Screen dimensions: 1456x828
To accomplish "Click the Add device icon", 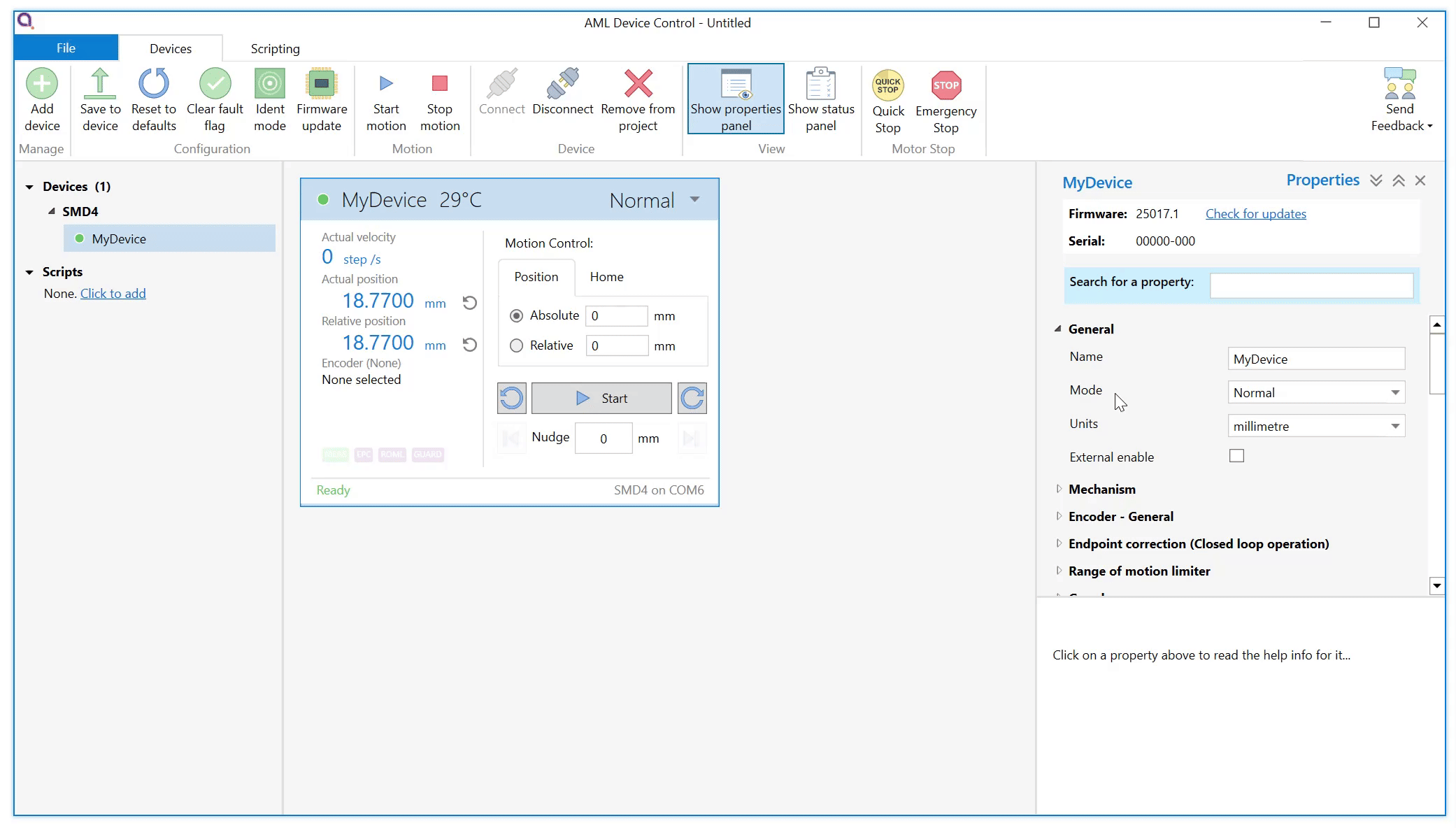I will tap(42, 84).
